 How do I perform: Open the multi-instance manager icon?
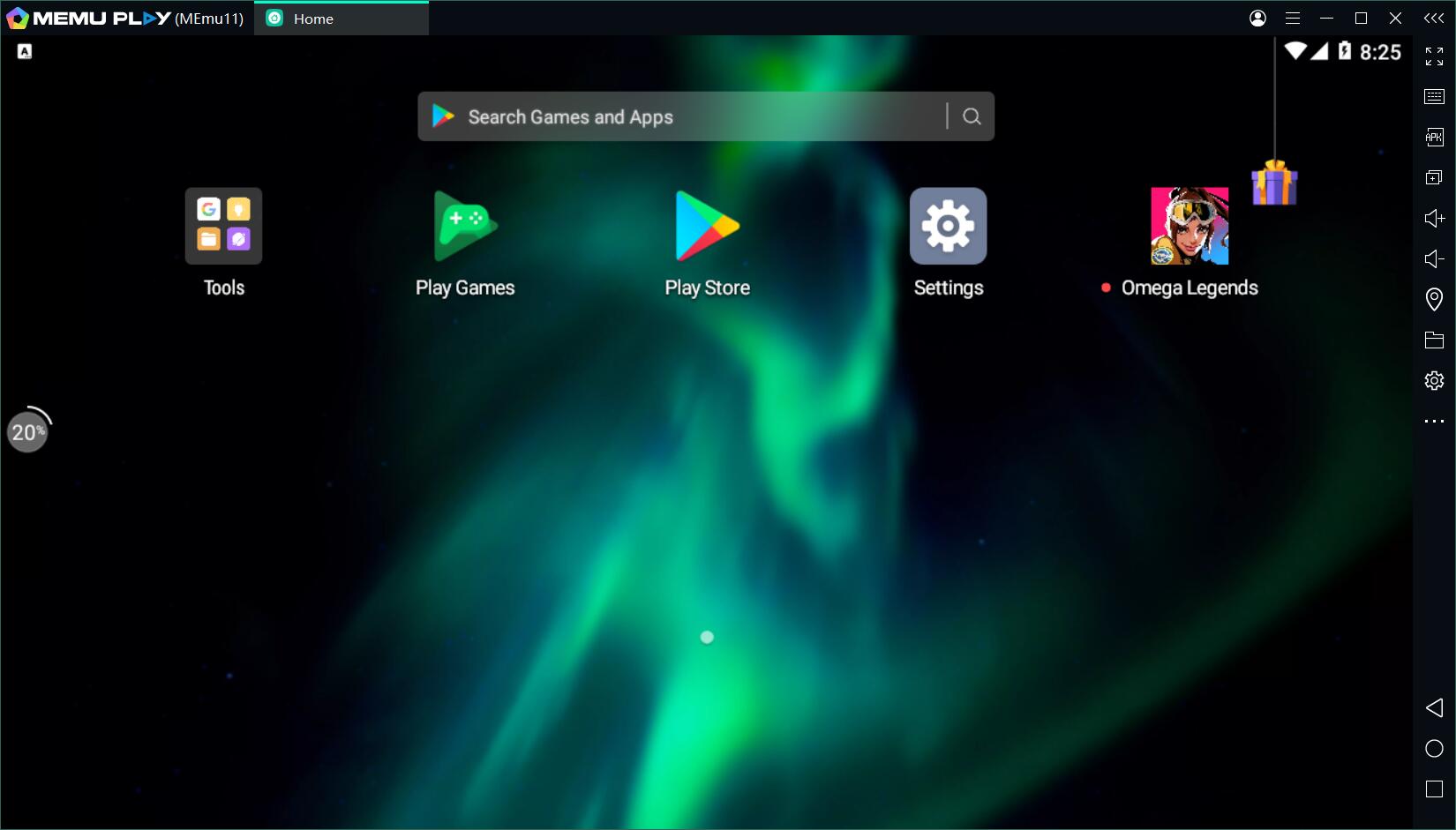tap(1434, 177)
